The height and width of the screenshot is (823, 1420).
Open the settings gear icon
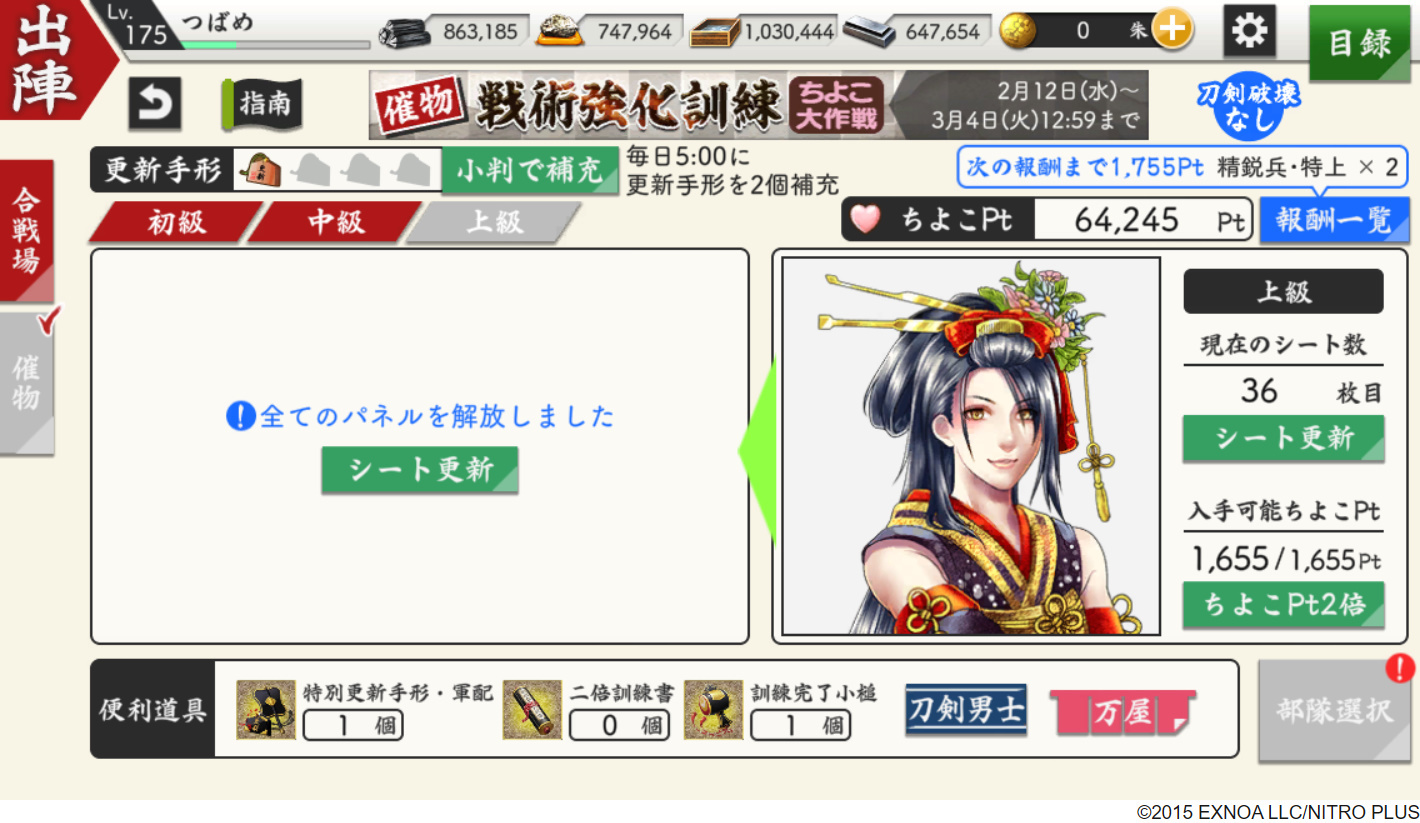pos(1250,31)
